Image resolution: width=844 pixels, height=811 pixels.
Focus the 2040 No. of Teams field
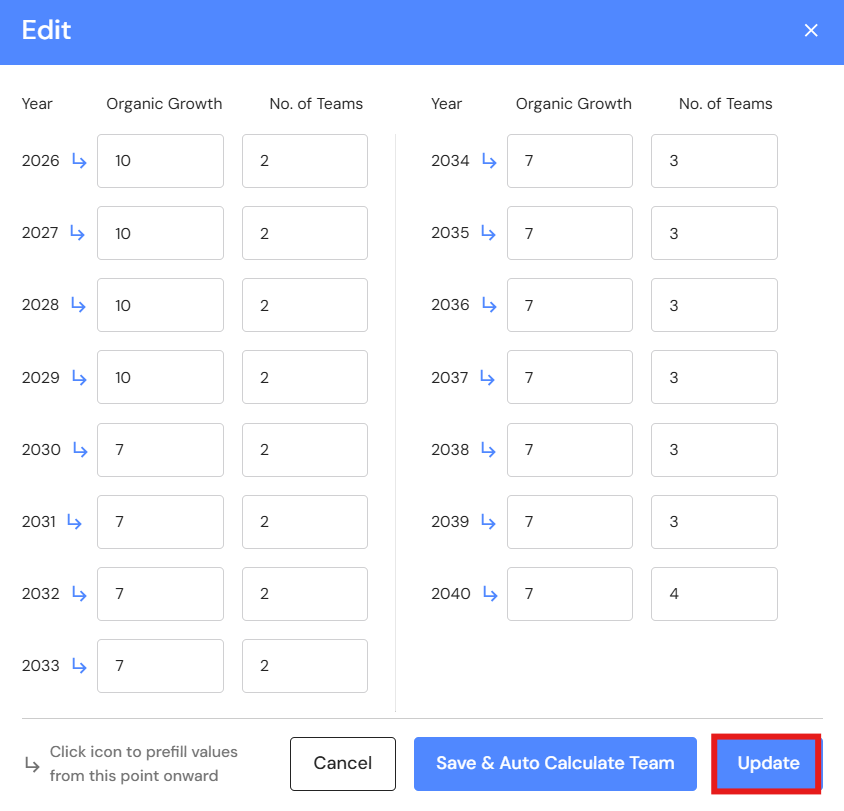click(714, 594)
